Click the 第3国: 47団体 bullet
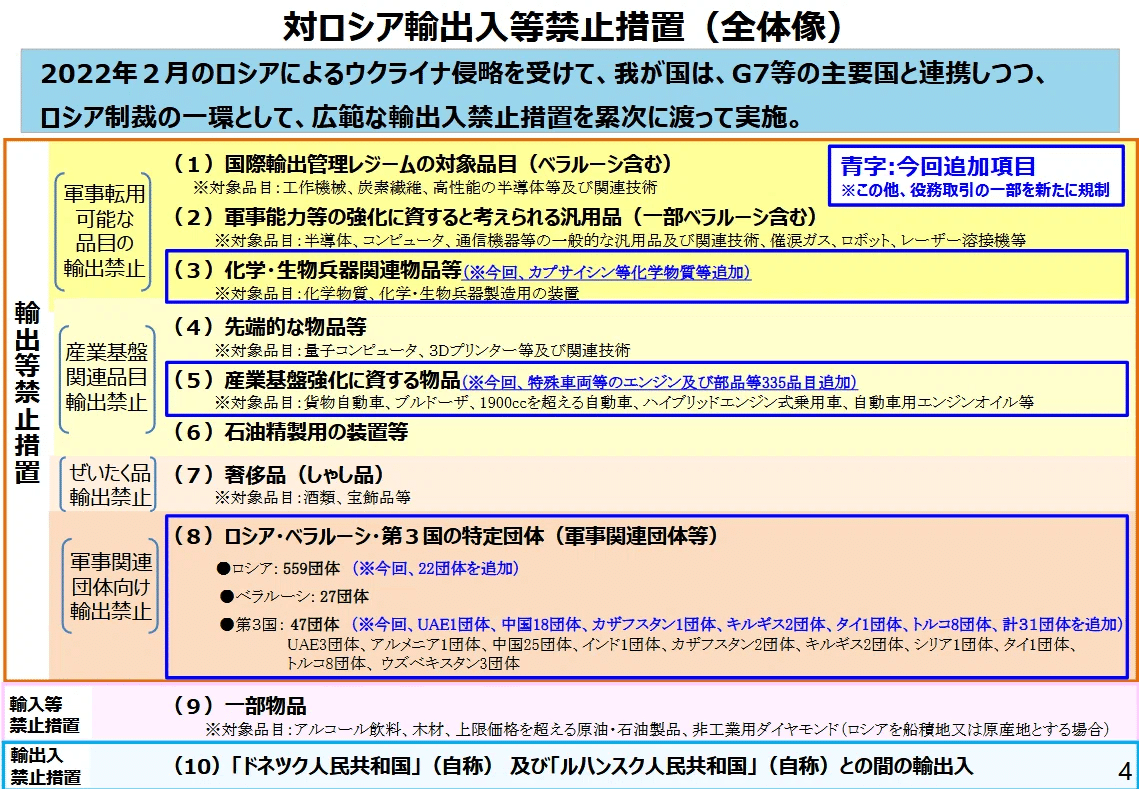 click(280, 624)
